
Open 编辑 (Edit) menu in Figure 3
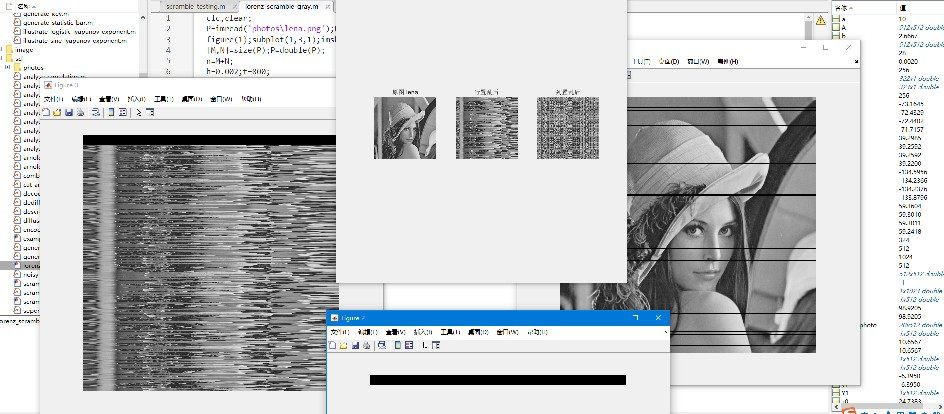81,99
